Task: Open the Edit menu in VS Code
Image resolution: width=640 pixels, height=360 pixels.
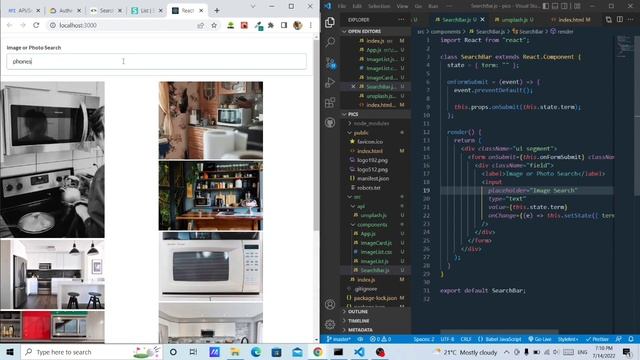Action: [x=357, y=6]
